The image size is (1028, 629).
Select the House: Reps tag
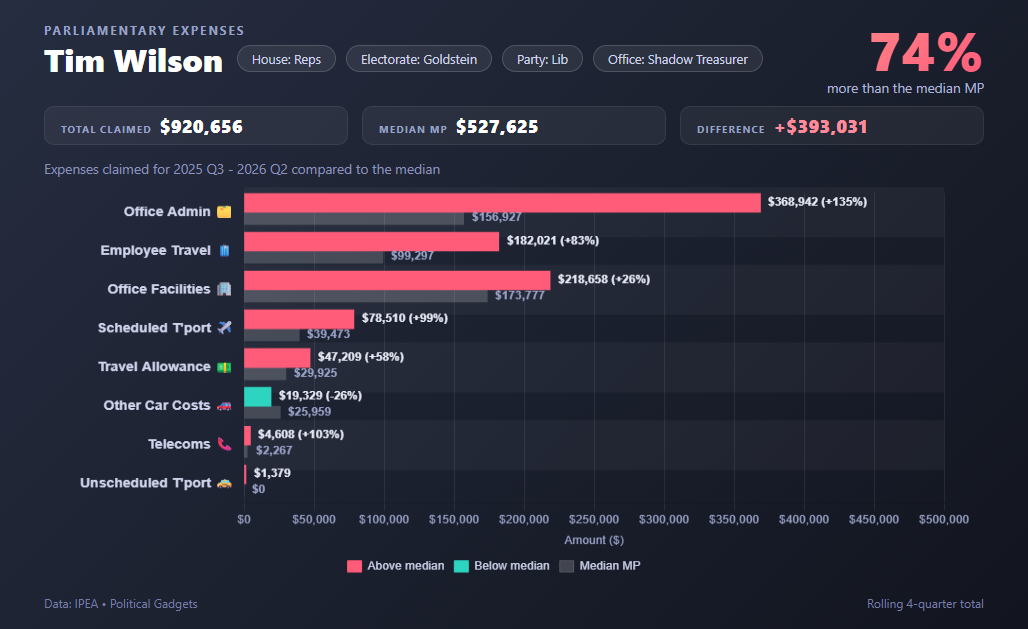287,59
